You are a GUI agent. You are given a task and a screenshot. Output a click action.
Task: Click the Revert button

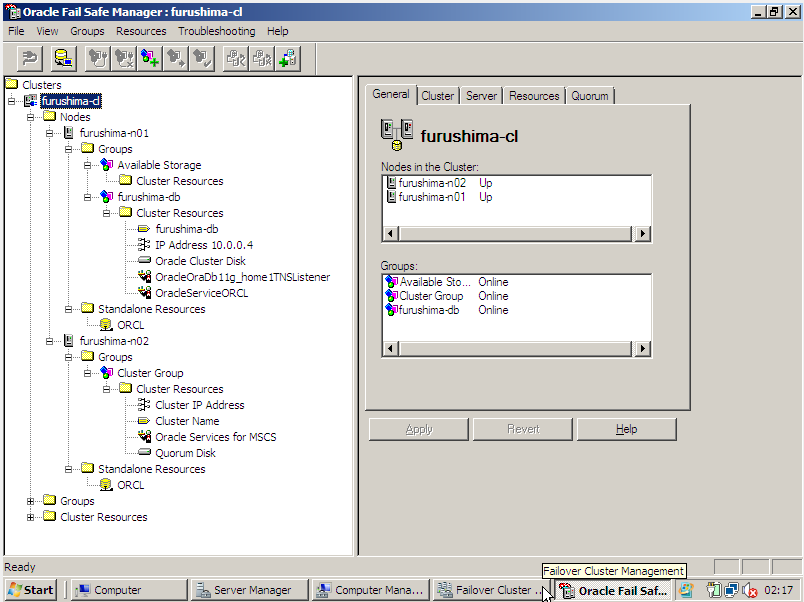tap(523, 429)
